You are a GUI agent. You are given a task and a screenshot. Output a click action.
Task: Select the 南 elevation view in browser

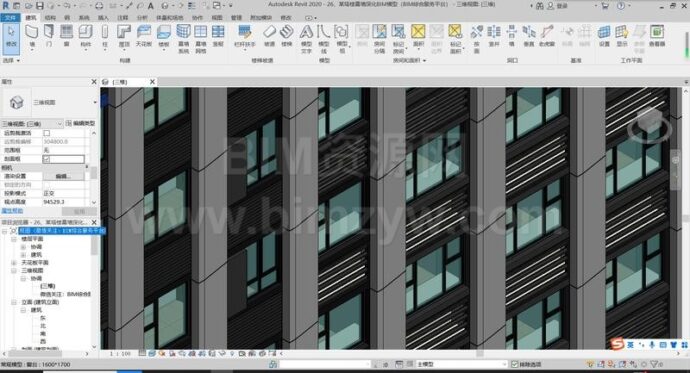pyautogui.click(x=43, y=334)
